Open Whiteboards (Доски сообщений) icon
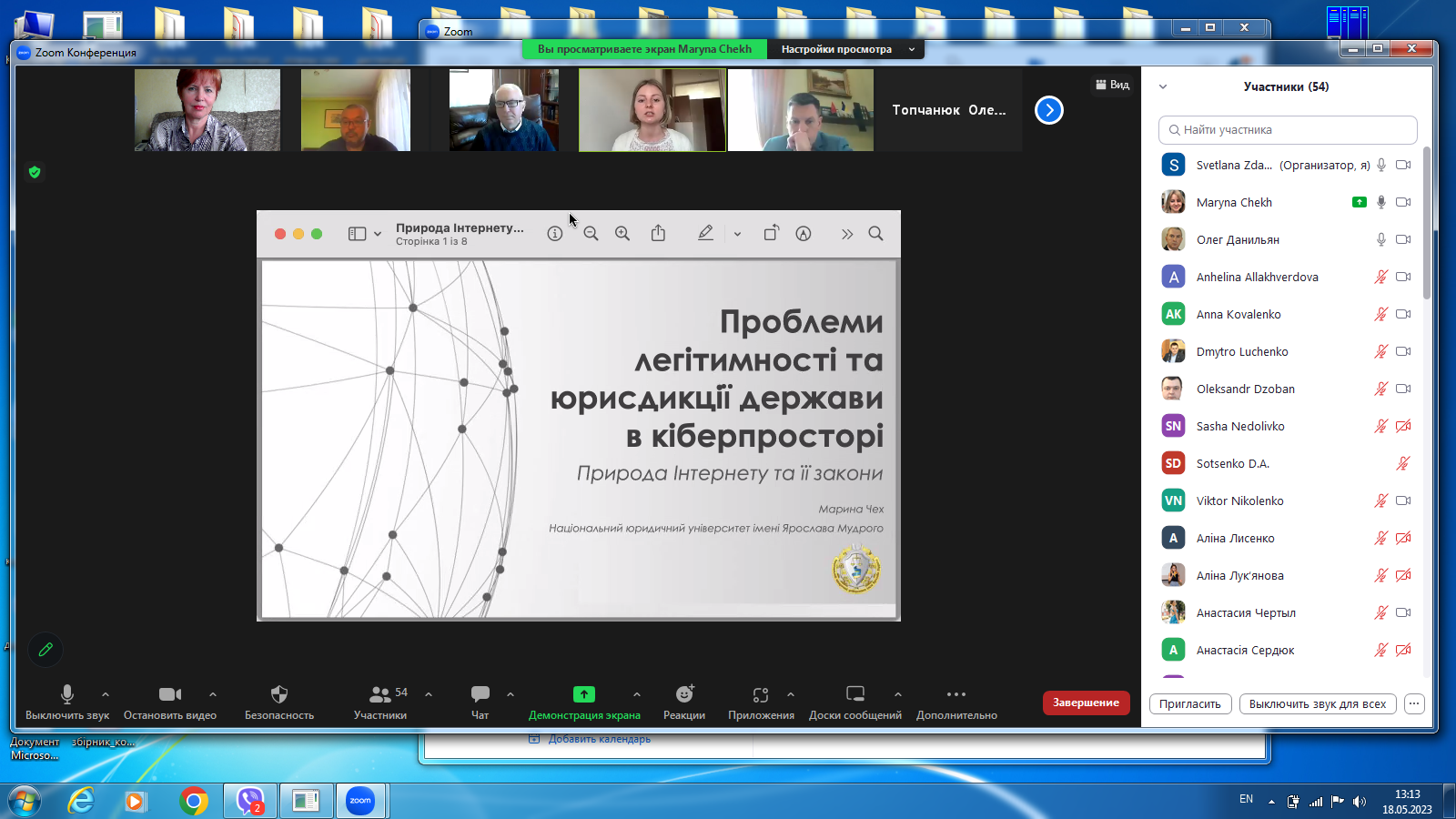This screenshot has width=1456, height=819. 854,694
